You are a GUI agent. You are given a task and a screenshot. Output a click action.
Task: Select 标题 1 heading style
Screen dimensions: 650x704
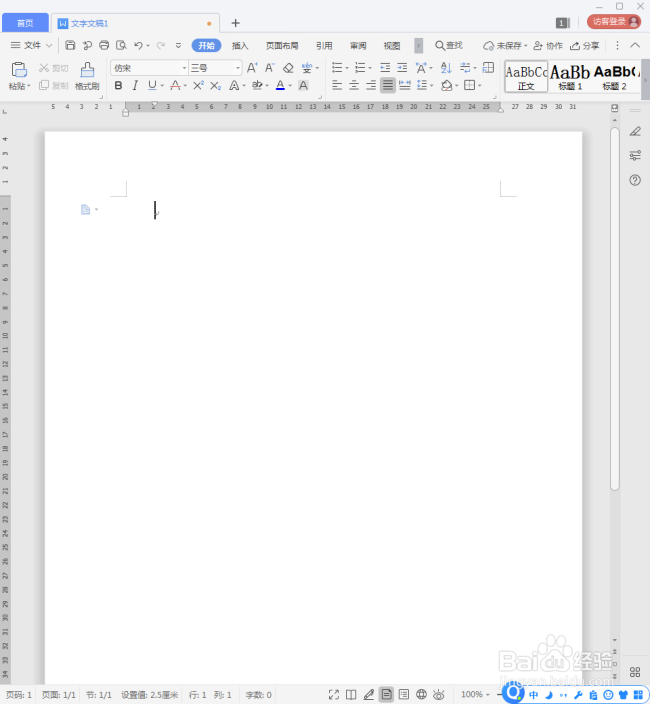pyautogui.click(x=570, y=76)
